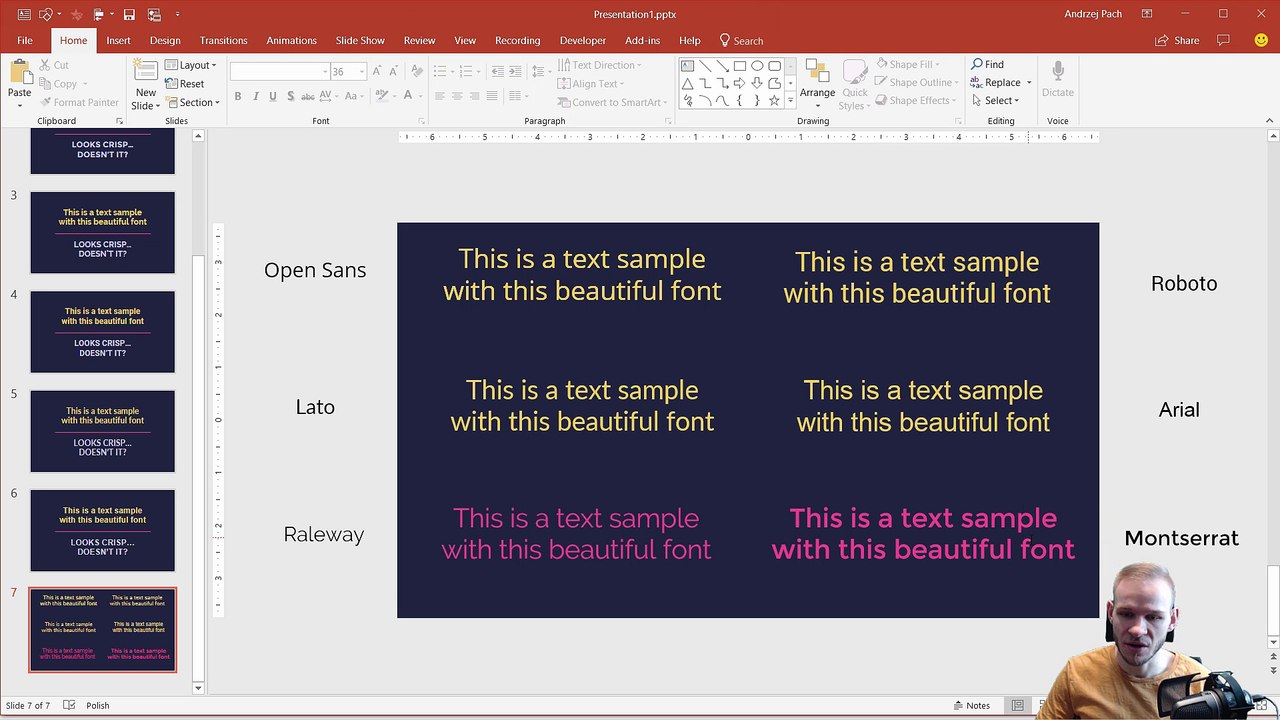
Task: Select the 5-point Star shape
Action: (x=774, y=100)
